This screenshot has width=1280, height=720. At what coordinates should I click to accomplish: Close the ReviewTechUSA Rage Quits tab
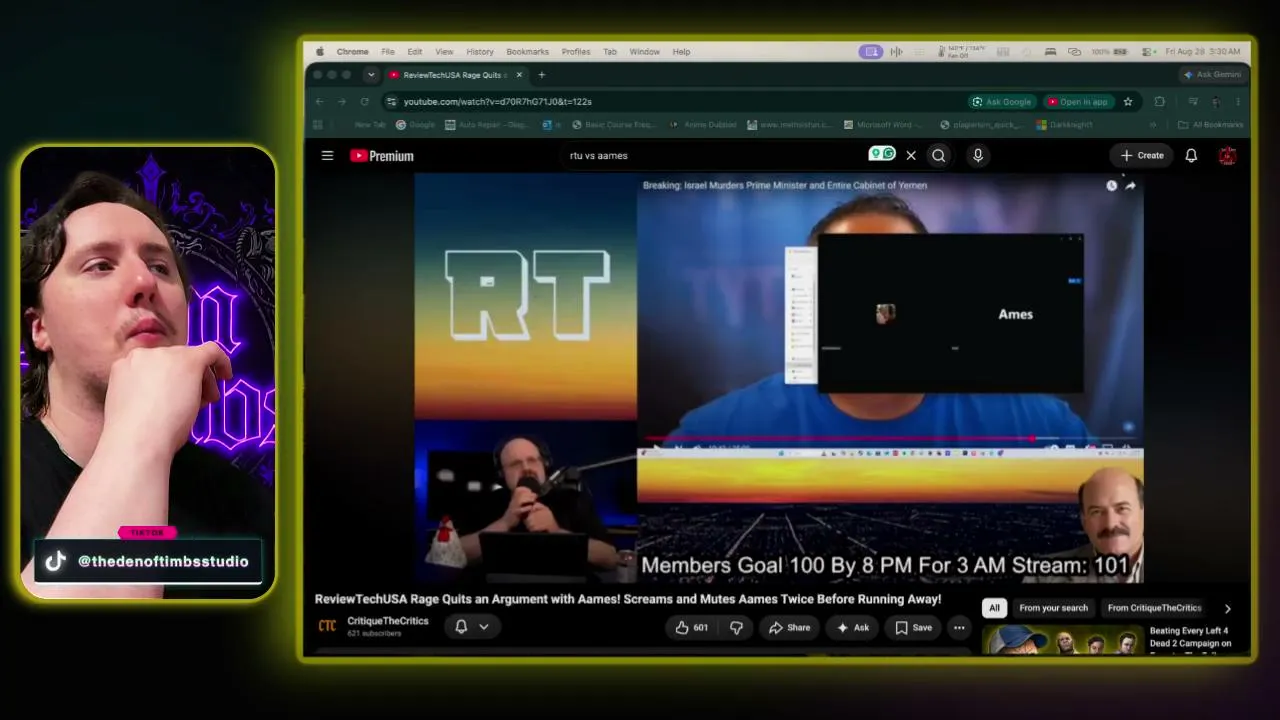click(x=519, y=75)
